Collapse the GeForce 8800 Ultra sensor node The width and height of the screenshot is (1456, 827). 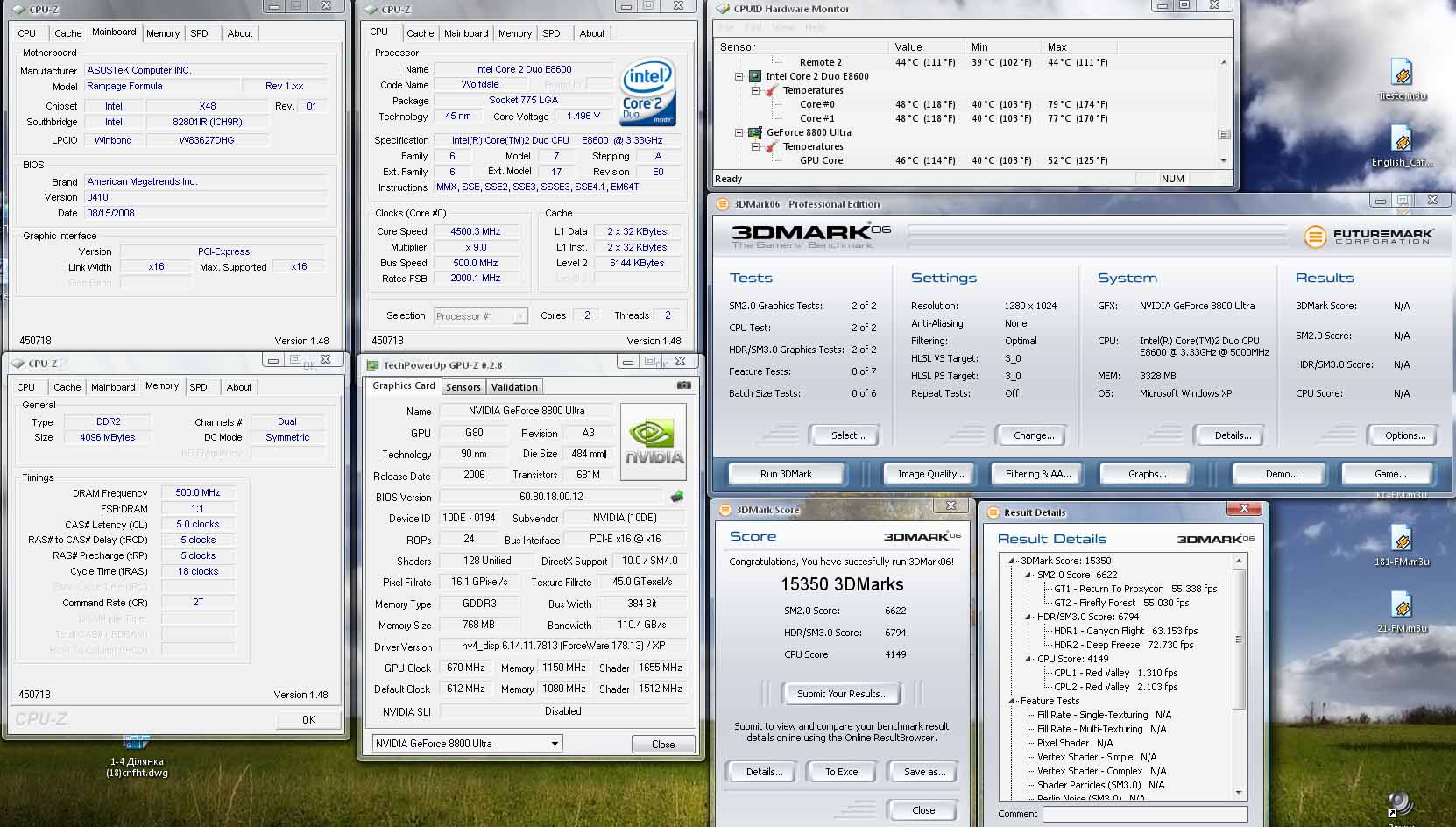click(x=739, y=132)
